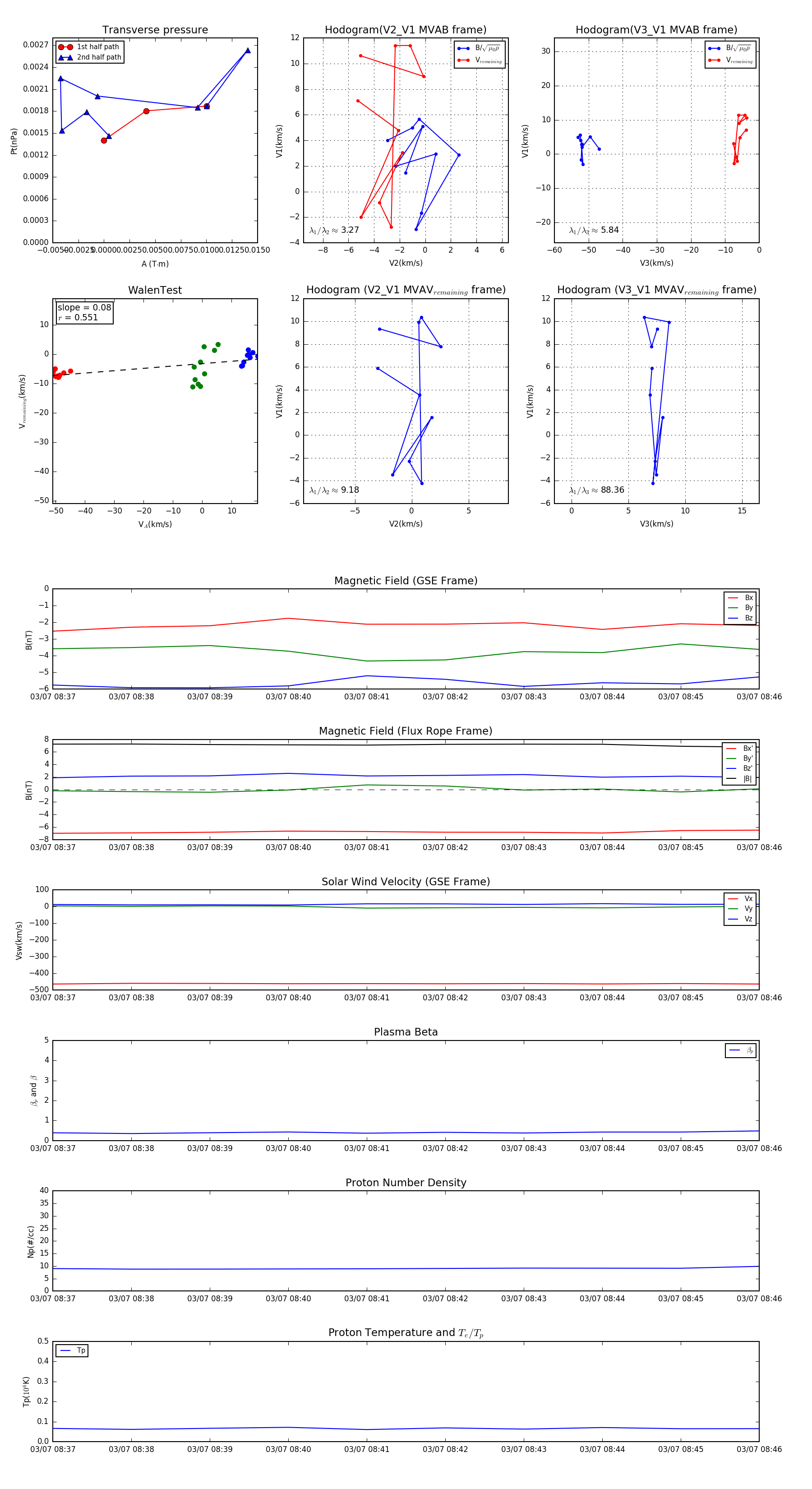Click the 'VA(km/s)' axis label of WalenTest

tap(155, 525)
